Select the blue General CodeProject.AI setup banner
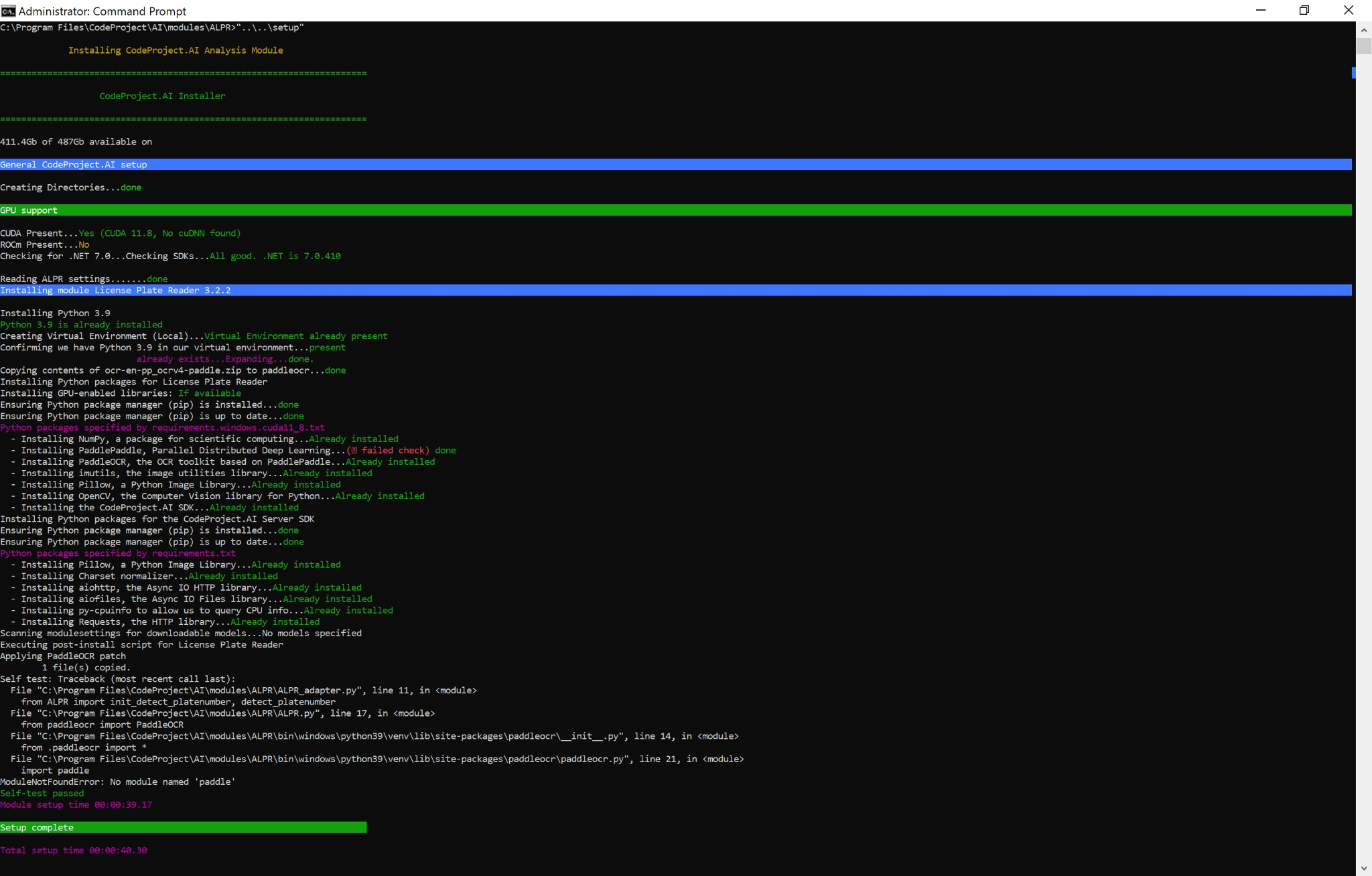Screen dimensions: 1372x876 [74, 164]
